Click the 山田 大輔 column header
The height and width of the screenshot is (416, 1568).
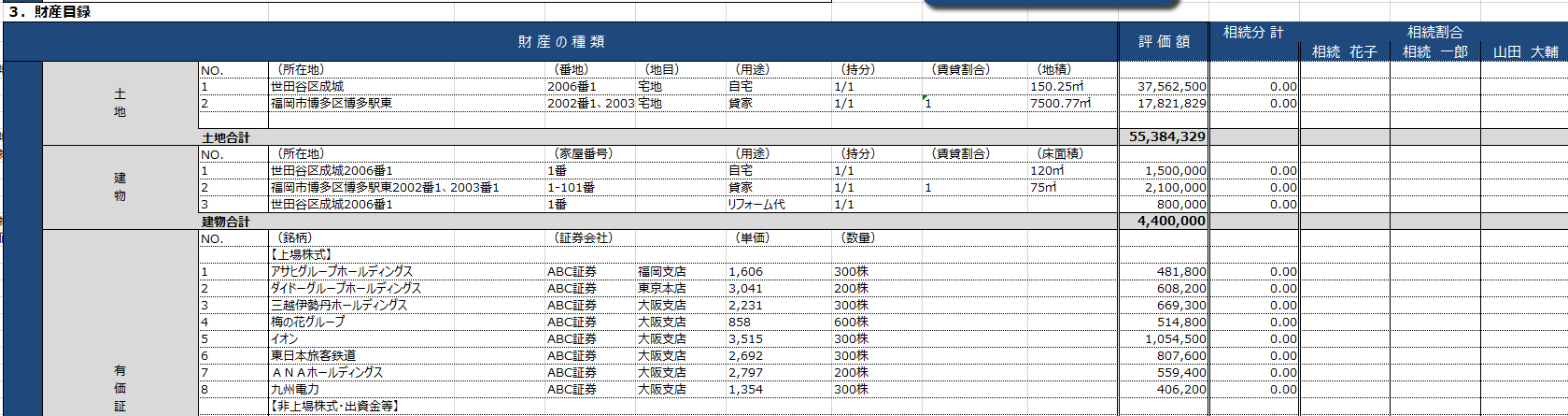point(1524,52)
